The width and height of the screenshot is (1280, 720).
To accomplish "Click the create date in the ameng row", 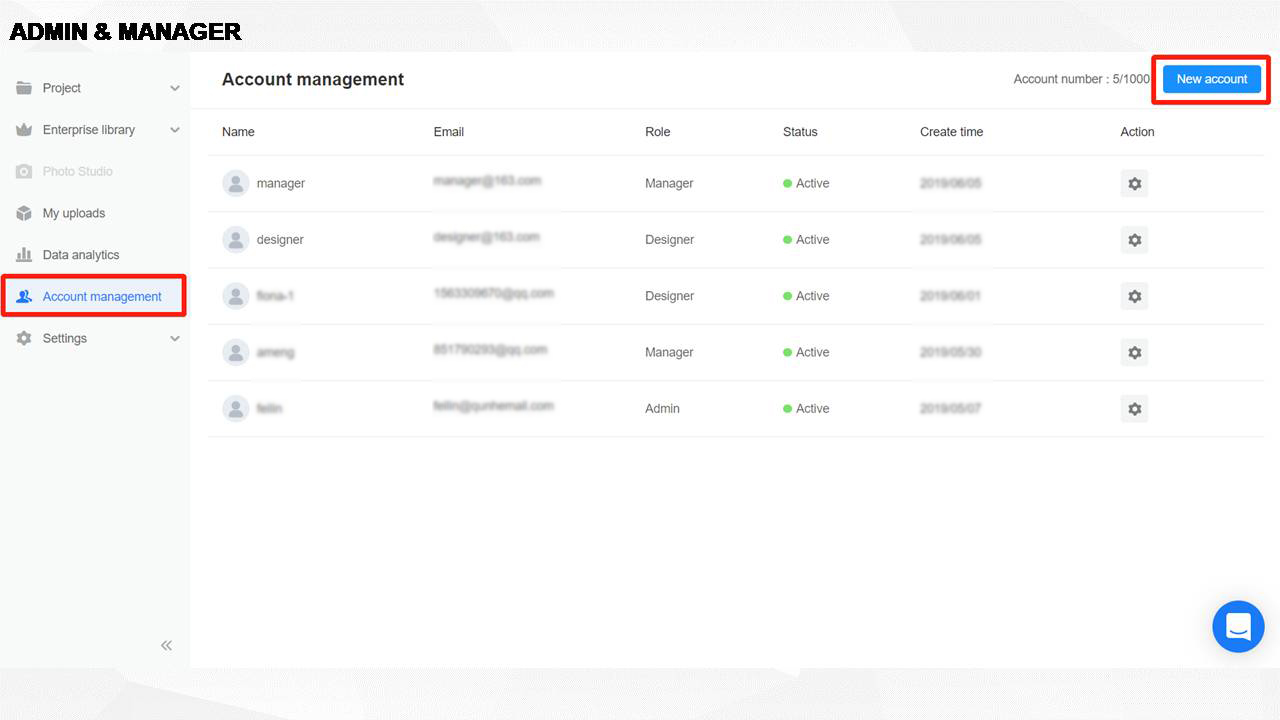I will (951, 352).
